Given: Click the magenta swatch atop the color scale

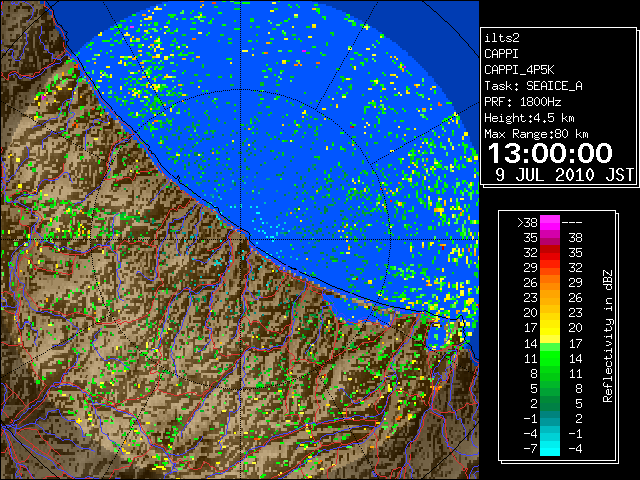Looking at the screenshot, I should 550,223.
